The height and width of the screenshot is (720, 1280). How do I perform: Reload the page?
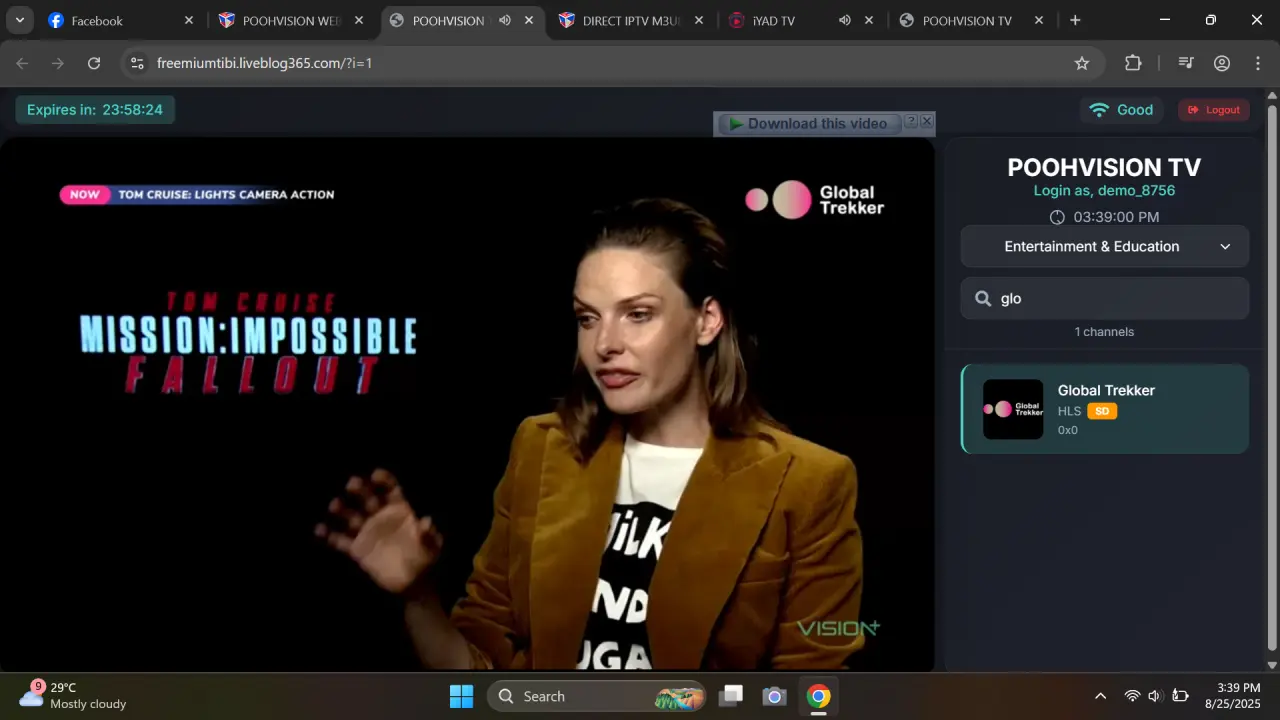pos(94,63)
